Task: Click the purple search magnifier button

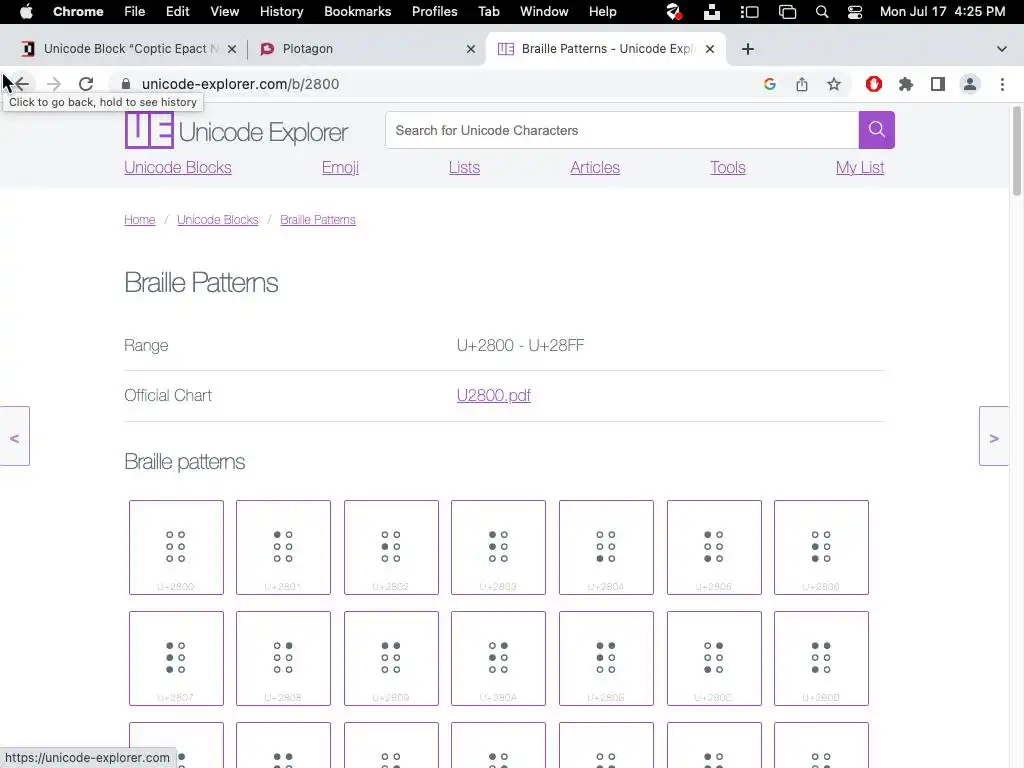Action: pos(876,130)
